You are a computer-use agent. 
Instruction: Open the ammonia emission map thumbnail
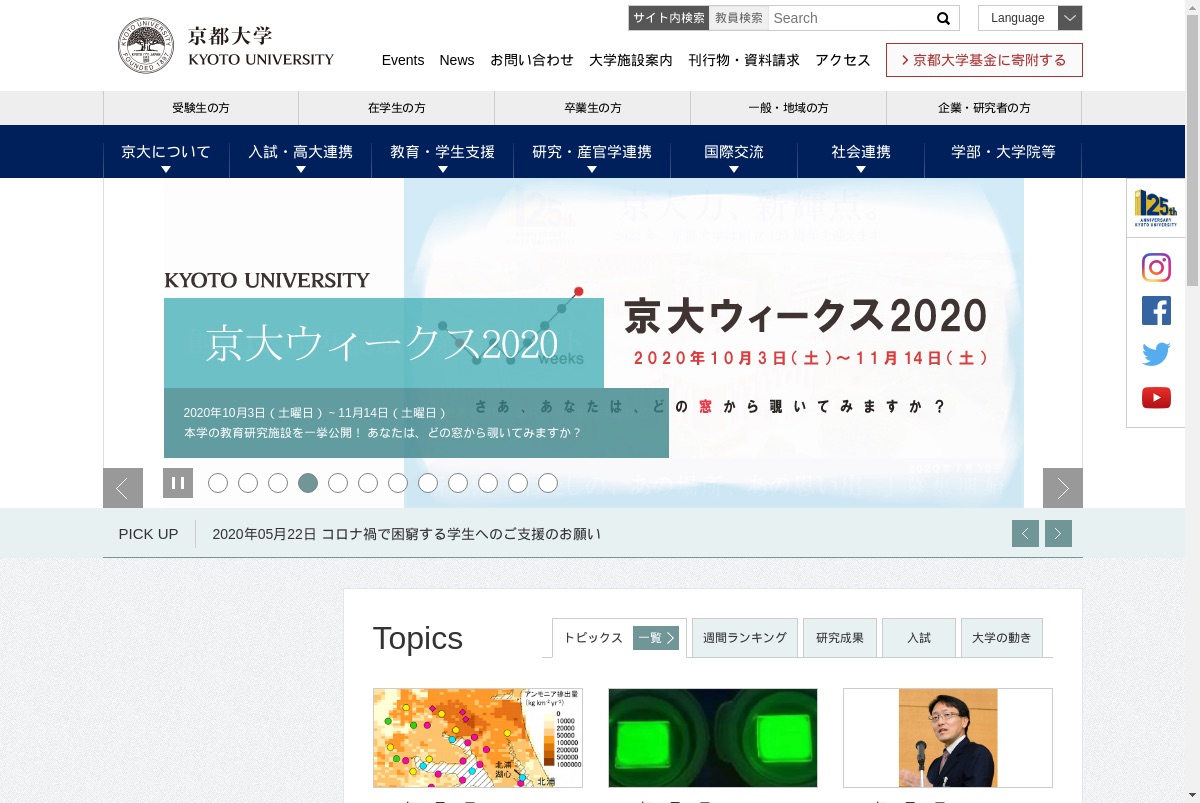point(478,738)
